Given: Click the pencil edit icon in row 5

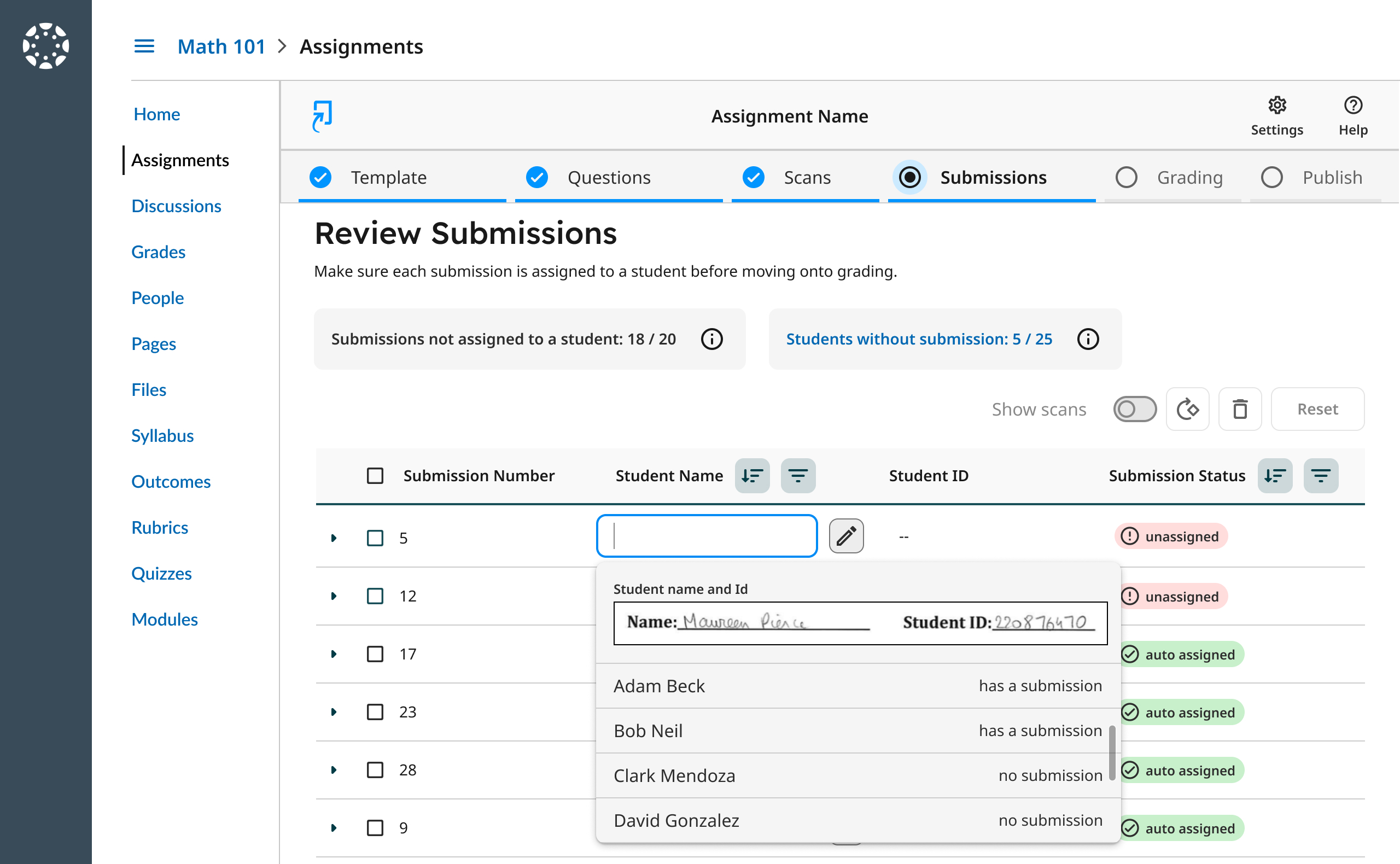Looking at the screenshot, I should (845, 536).
